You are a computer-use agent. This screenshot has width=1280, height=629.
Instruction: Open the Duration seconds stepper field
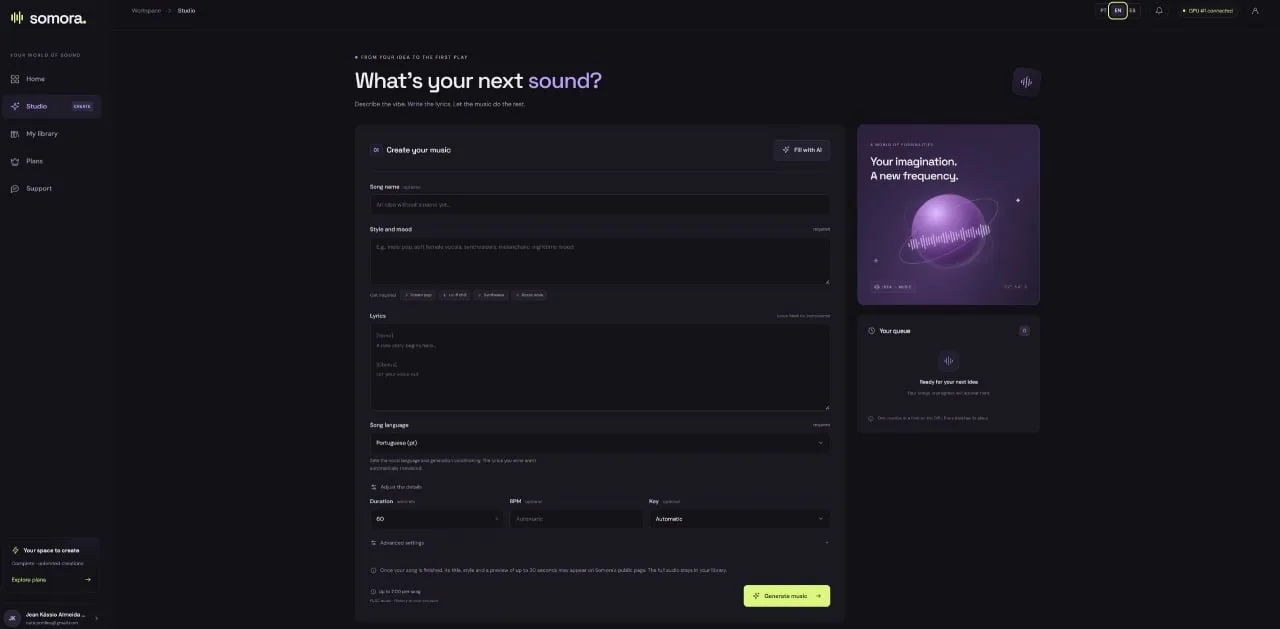coord(437,519)
